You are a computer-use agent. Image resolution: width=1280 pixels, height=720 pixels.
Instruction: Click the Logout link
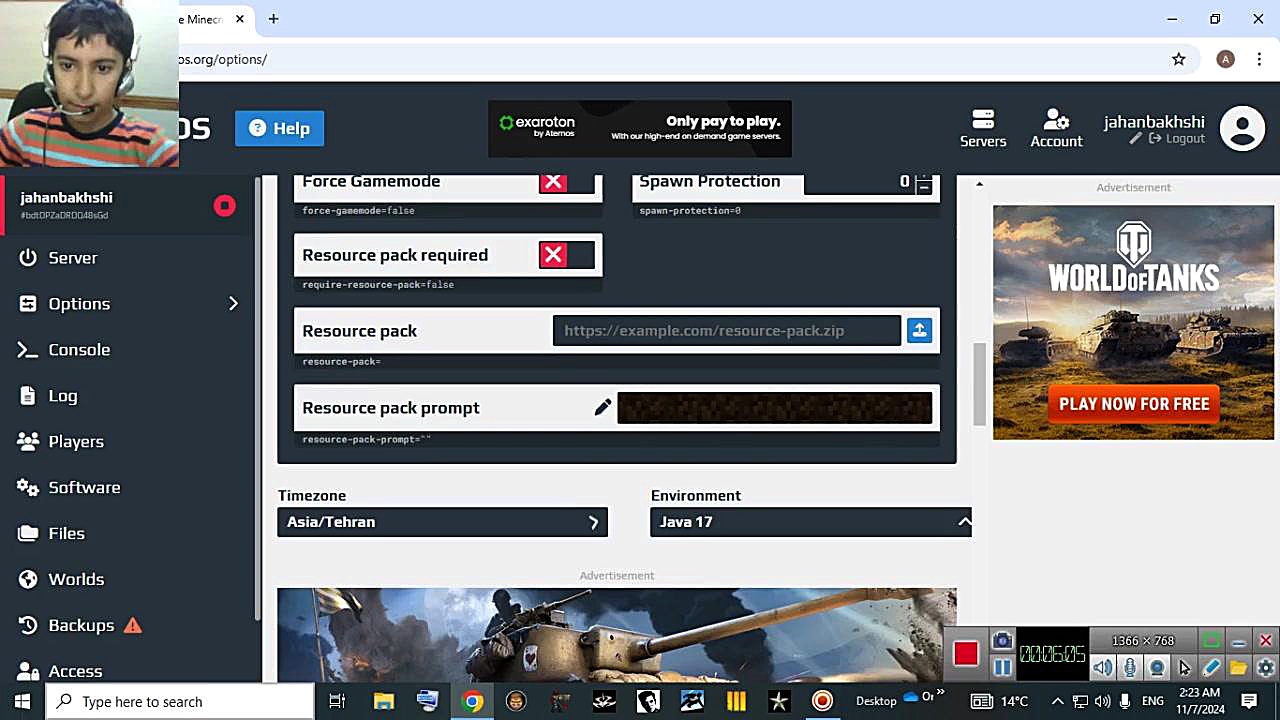pyautogui.click(x=1178, y=139)
